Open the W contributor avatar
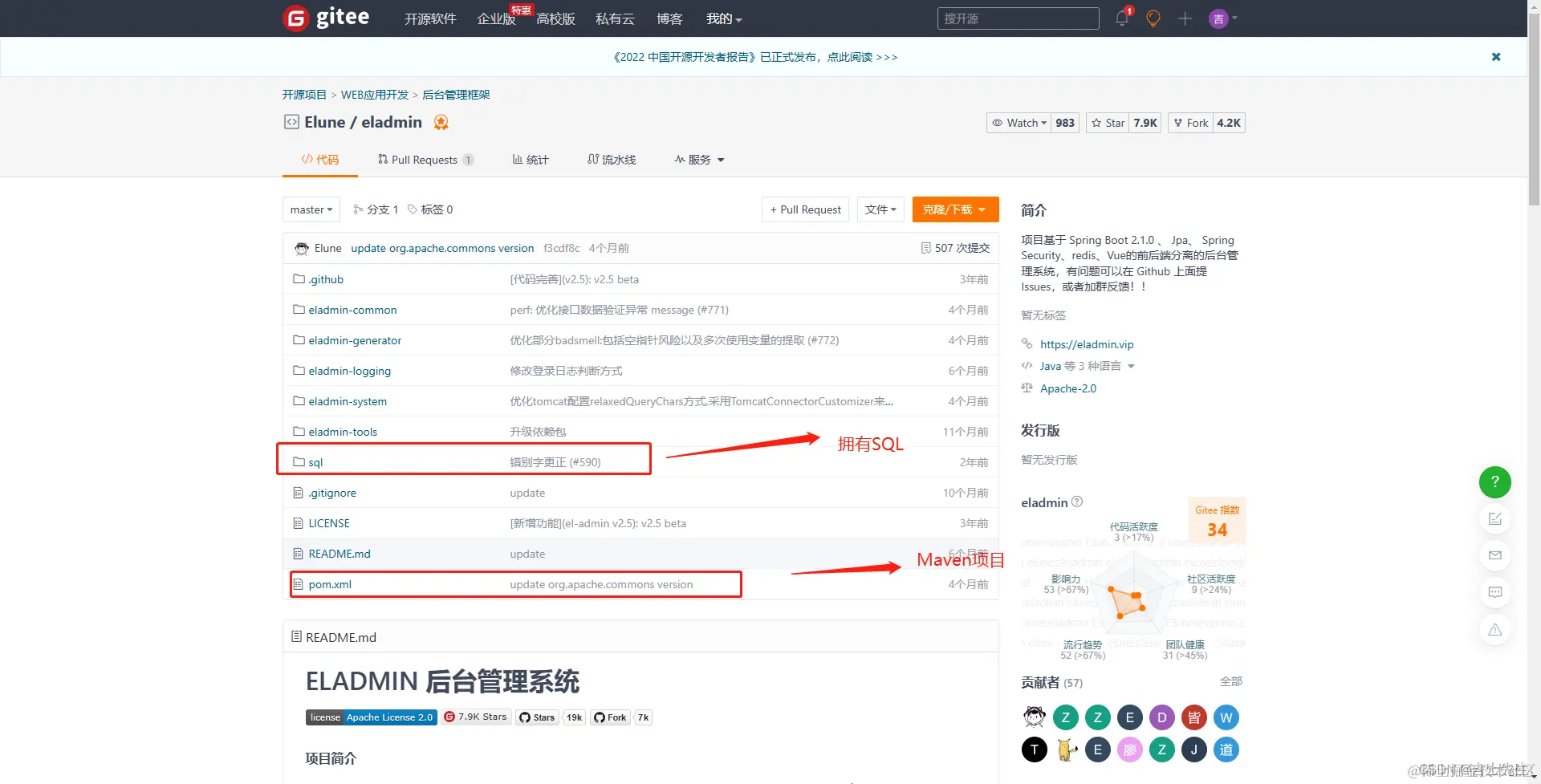 [1226, 717]
